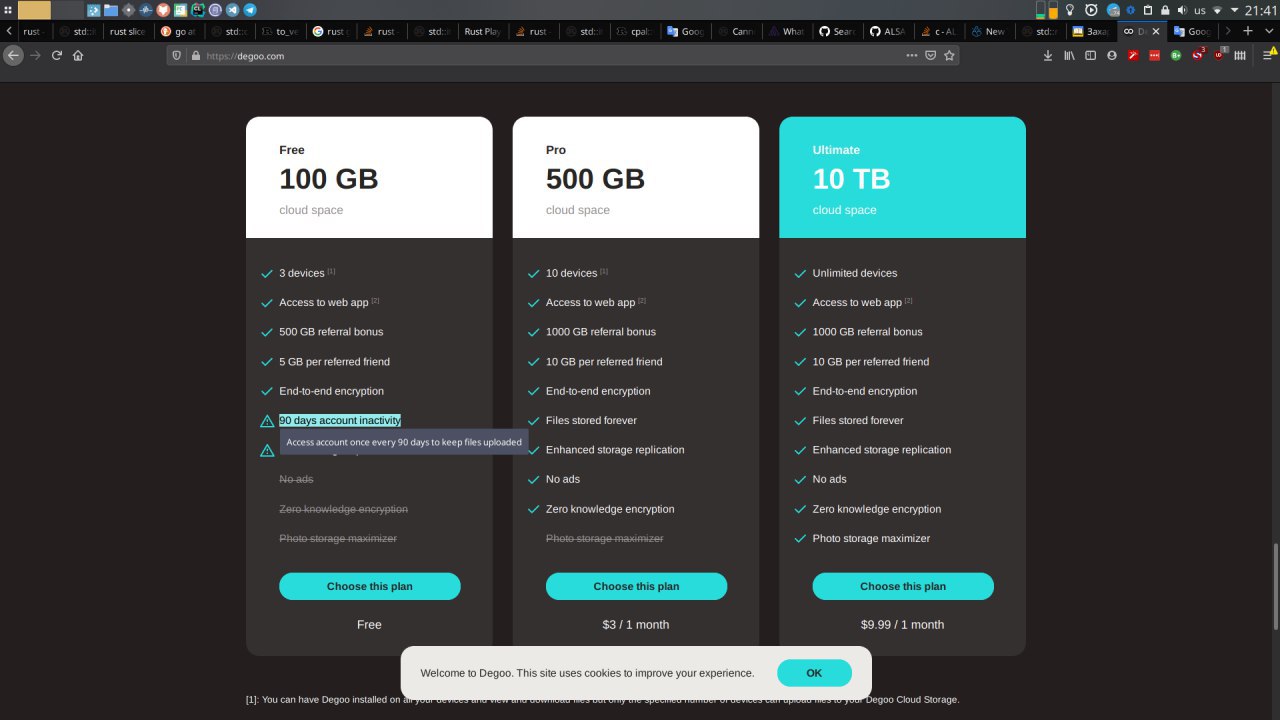Click the green B+ extension icon

(x=1176, y=56)
